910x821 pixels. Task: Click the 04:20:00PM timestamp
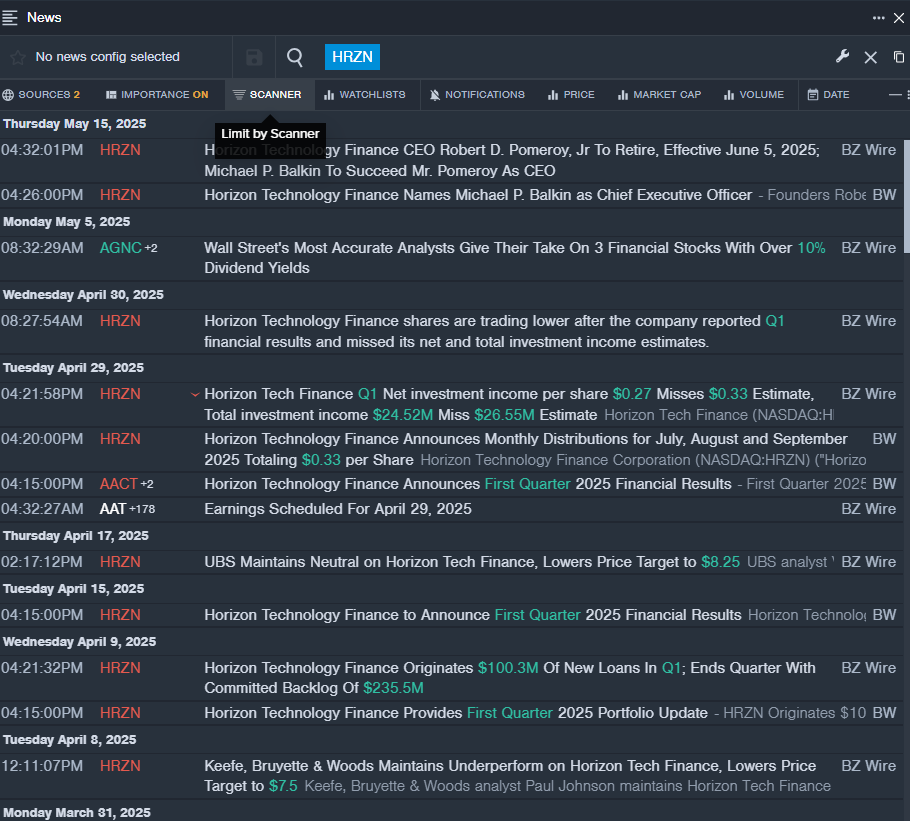42,439
